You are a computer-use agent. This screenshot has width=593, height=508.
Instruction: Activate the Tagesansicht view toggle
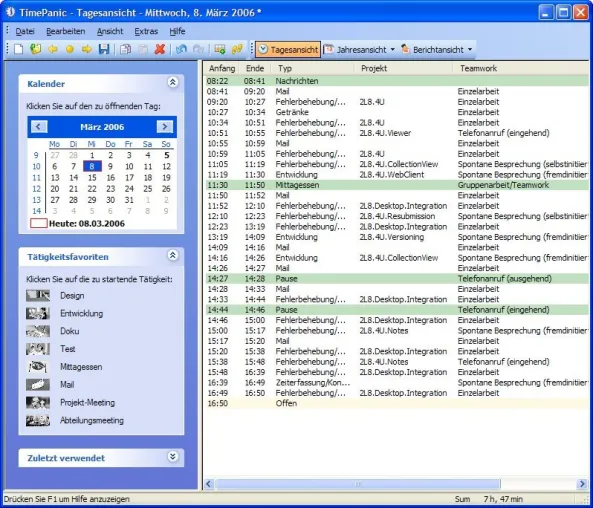[x=288, y=50]
